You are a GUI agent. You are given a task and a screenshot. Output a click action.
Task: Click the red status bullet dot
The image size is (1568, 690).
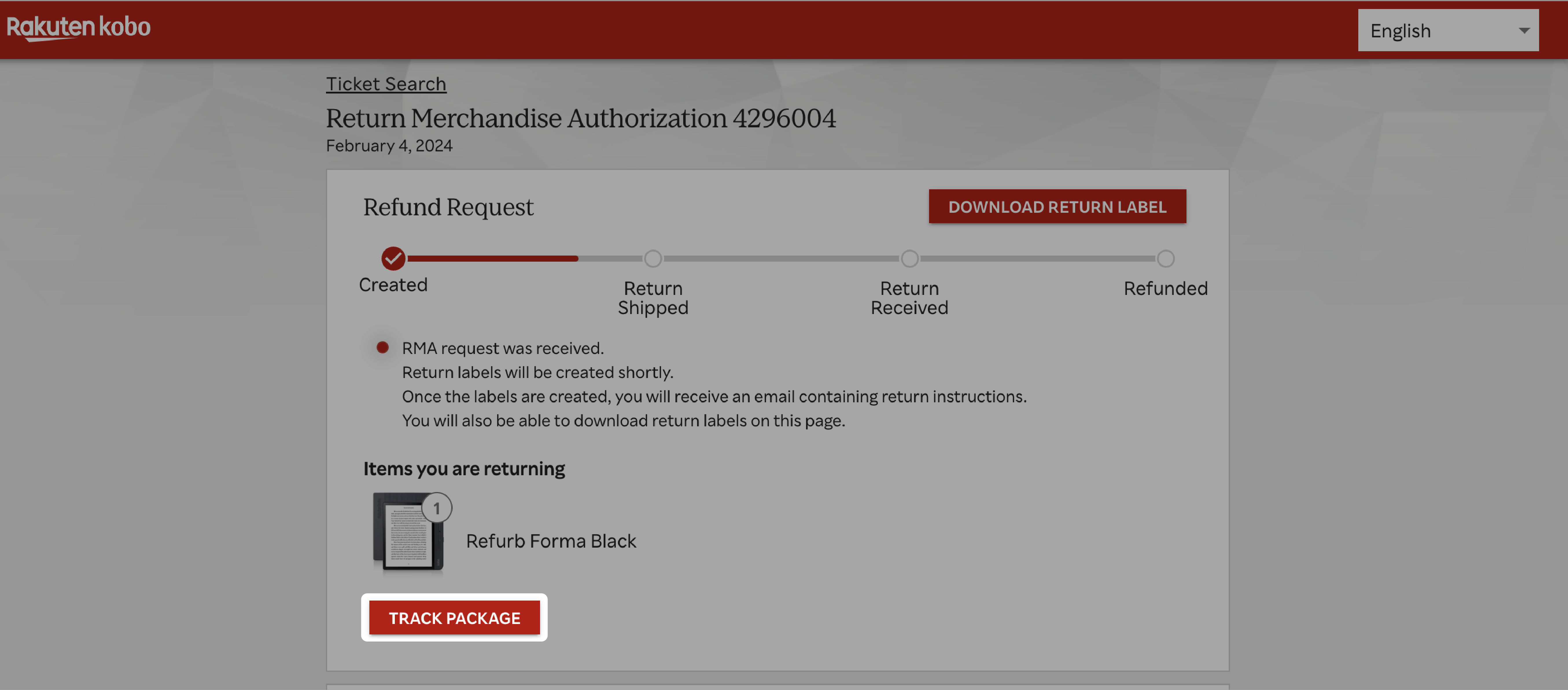click(382, 347)
